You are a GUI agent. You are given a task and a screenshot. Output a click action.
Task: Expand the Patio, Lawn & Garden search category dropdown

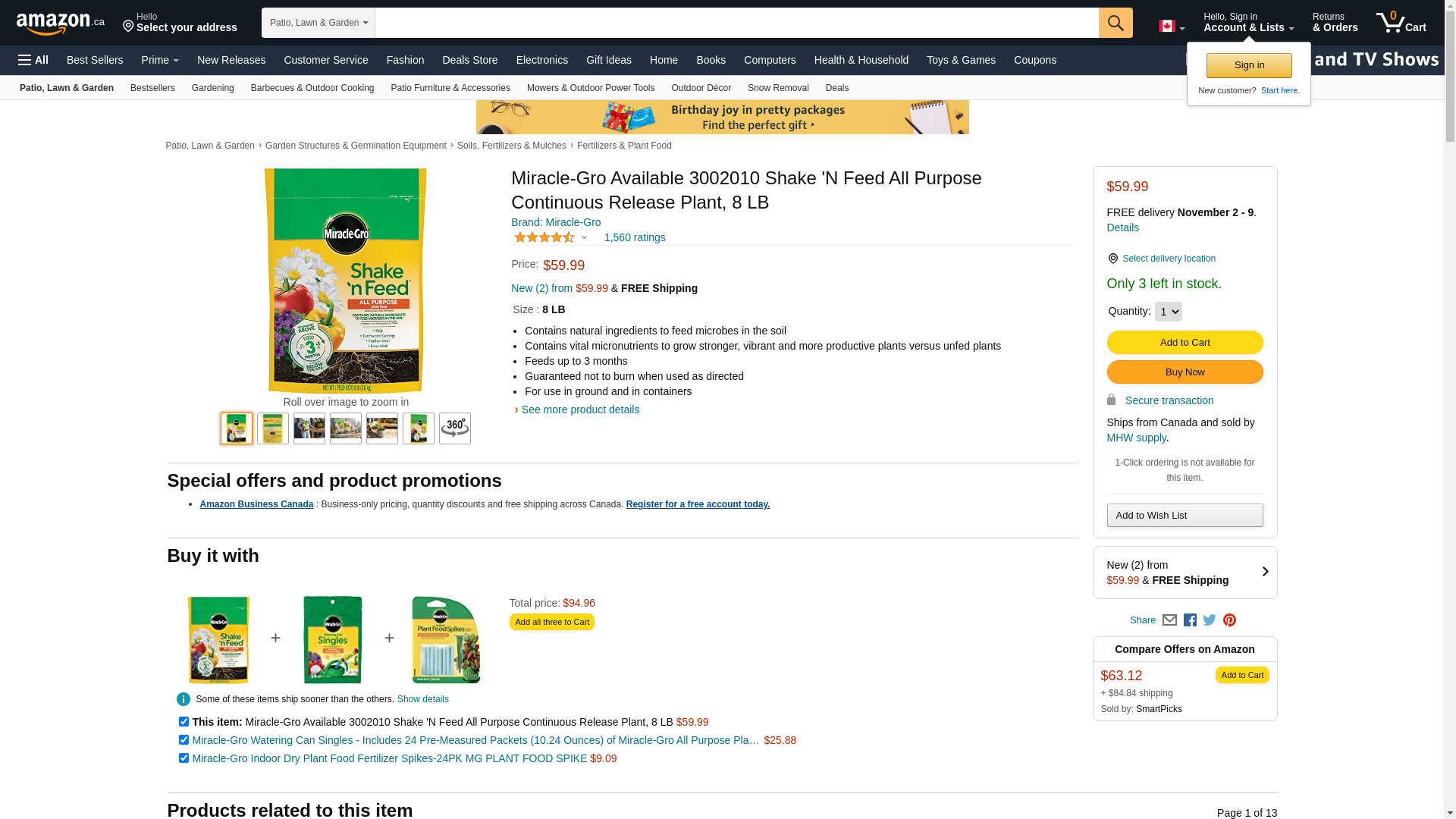[x=318, y=23]
